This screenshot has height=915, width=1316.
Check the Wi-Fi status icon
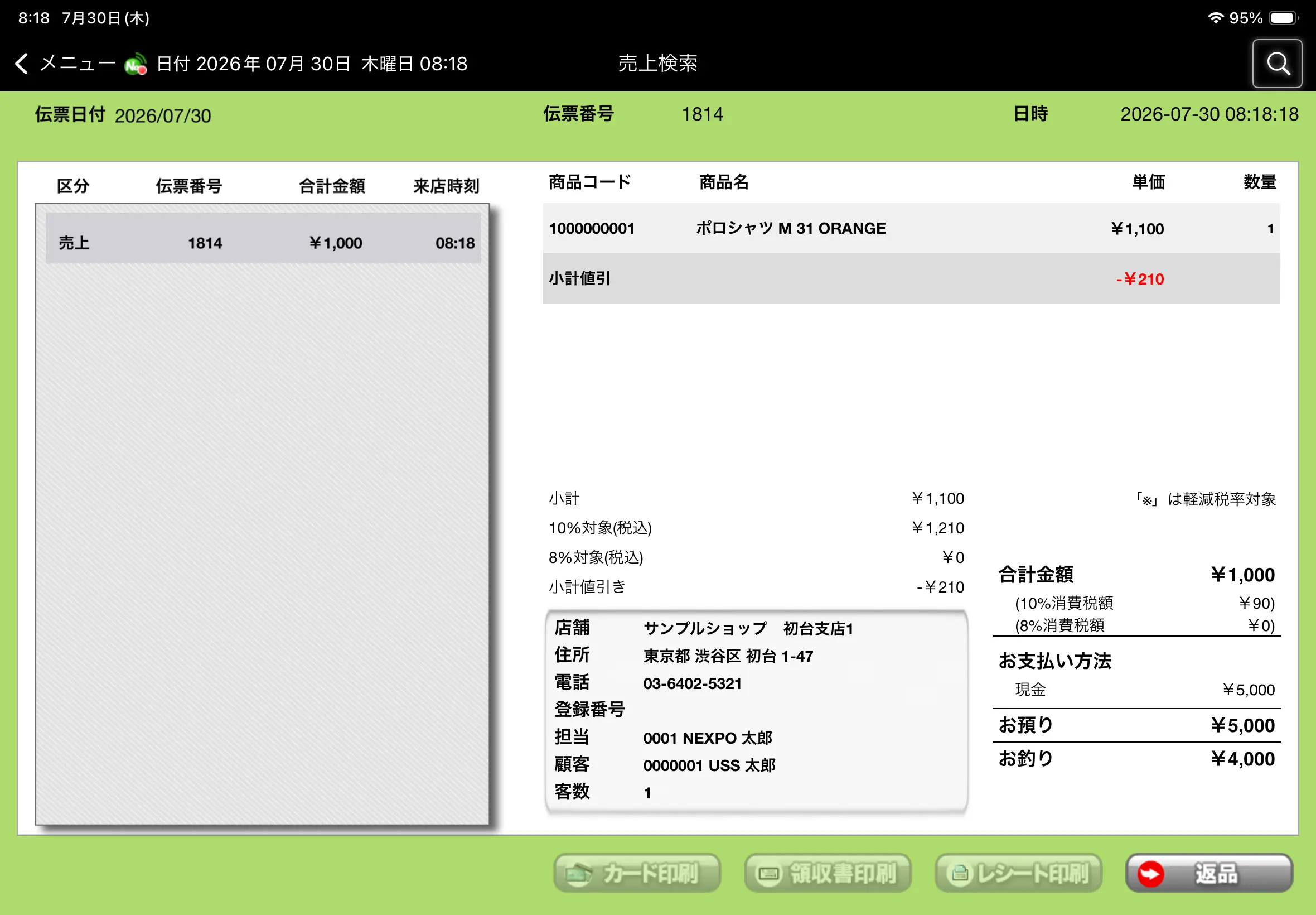pos(1215,18)
